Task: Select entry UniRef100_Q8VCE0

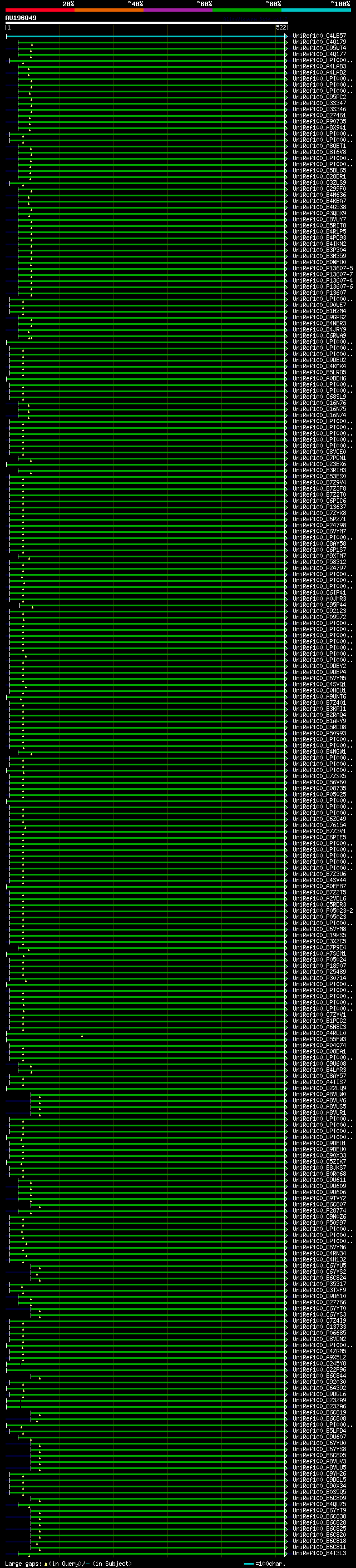Action: click(x=319, y=452)
